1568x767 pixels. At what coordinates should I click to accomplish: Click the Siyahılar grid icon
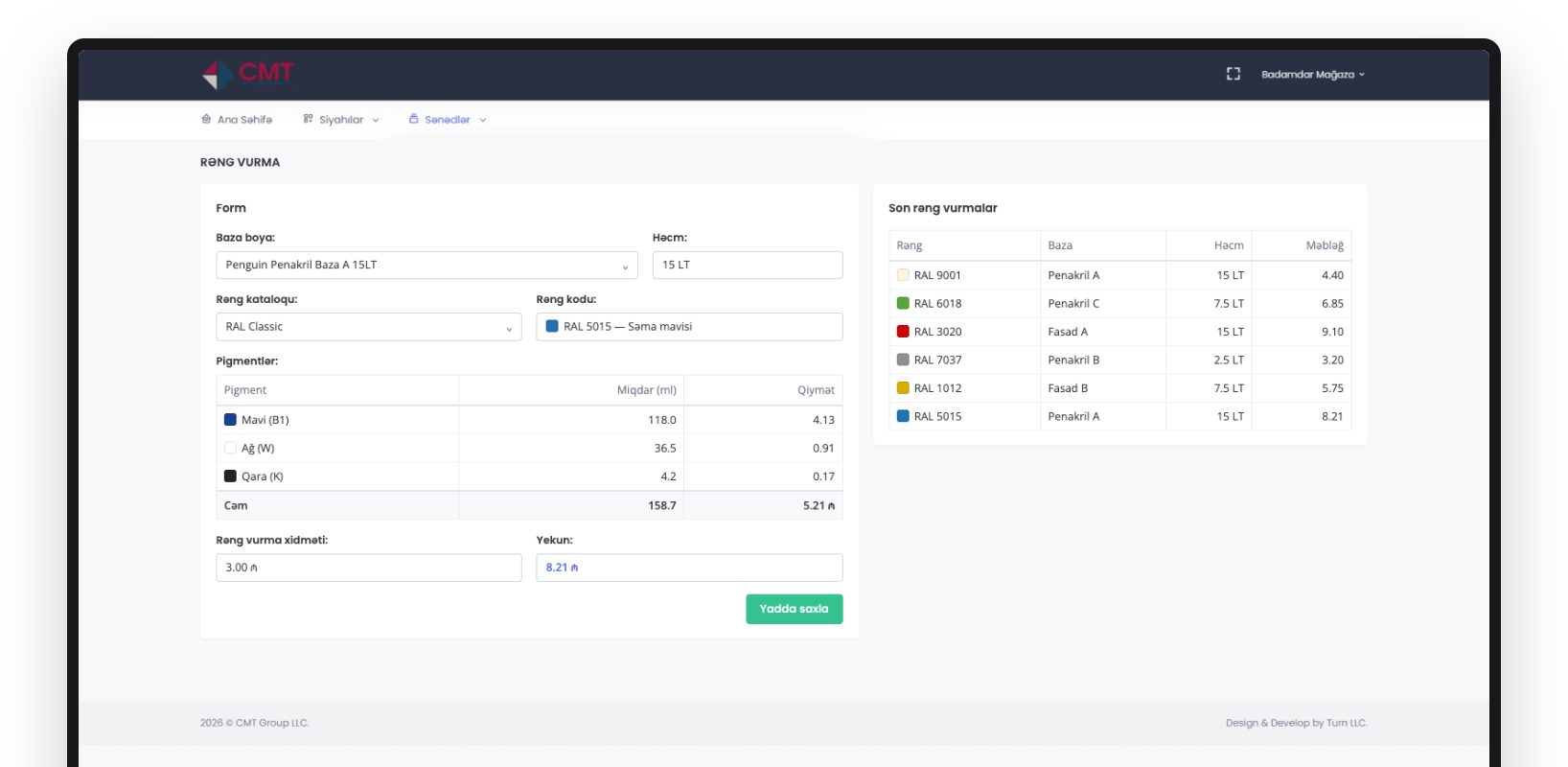point(308,119)
